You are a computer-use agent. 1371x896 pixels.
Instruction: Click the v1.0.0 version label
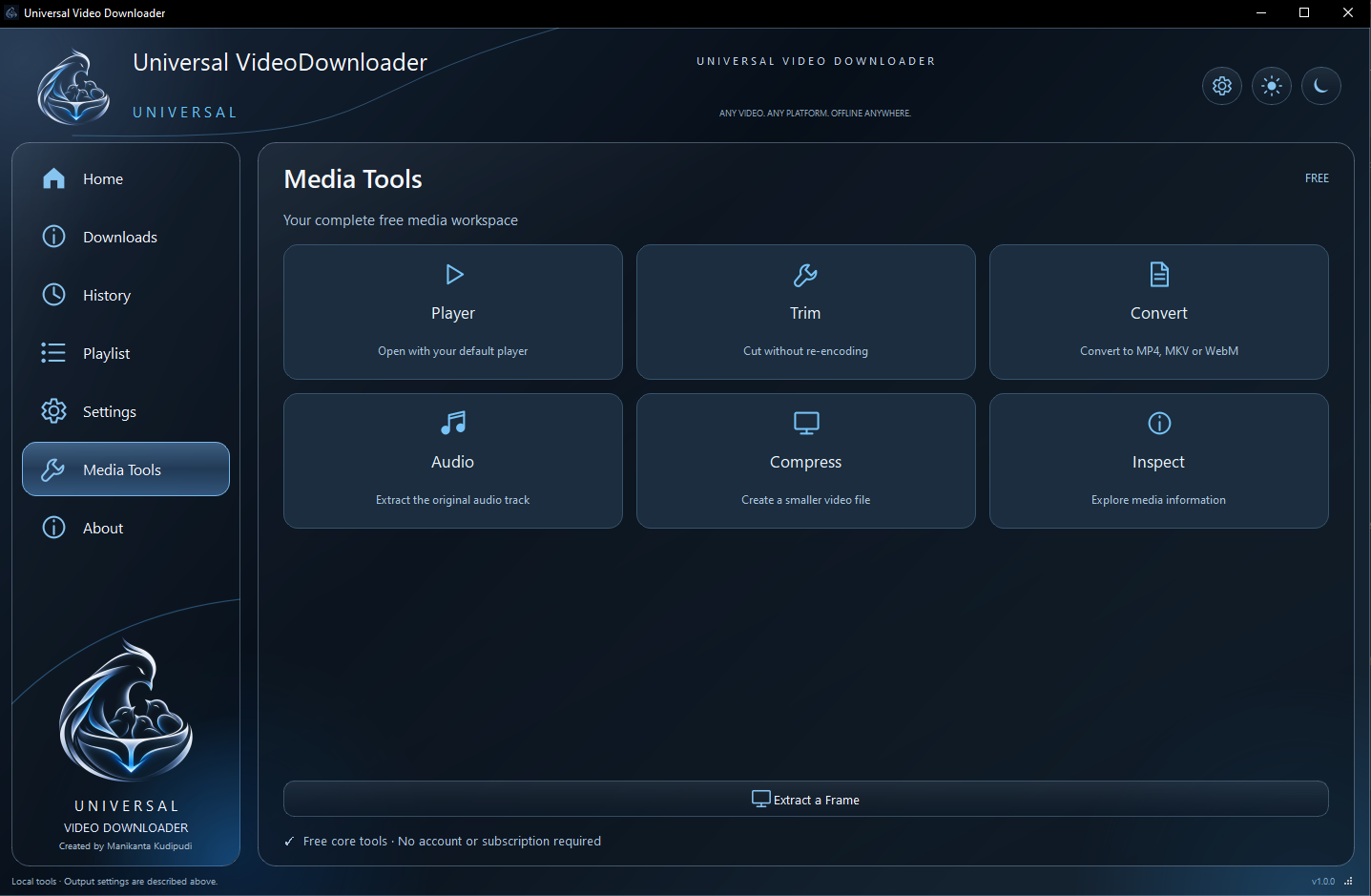tap(1323, 882)
